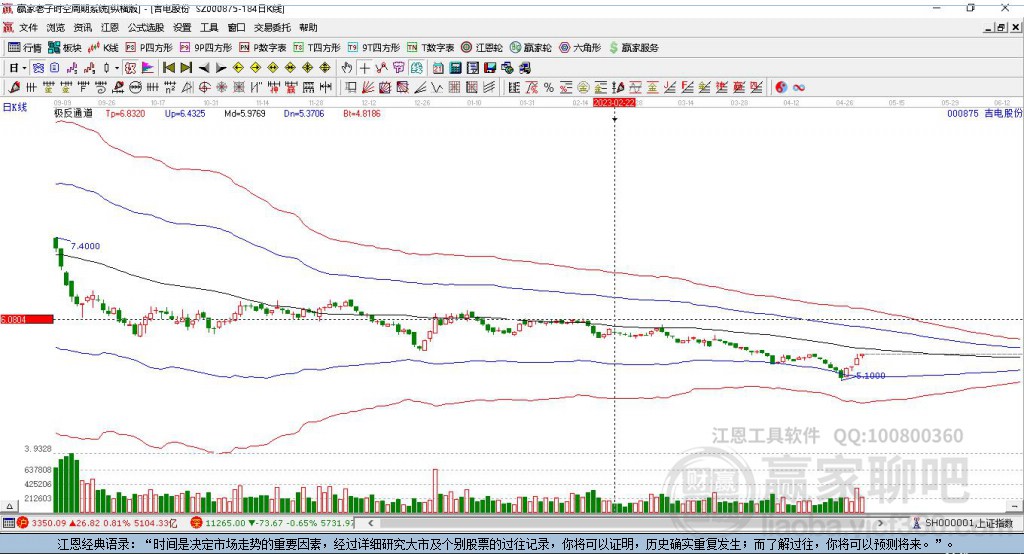Restore the inner chart window
Viewport: 1024px width, 554px height.
[x=1002, y=27]
